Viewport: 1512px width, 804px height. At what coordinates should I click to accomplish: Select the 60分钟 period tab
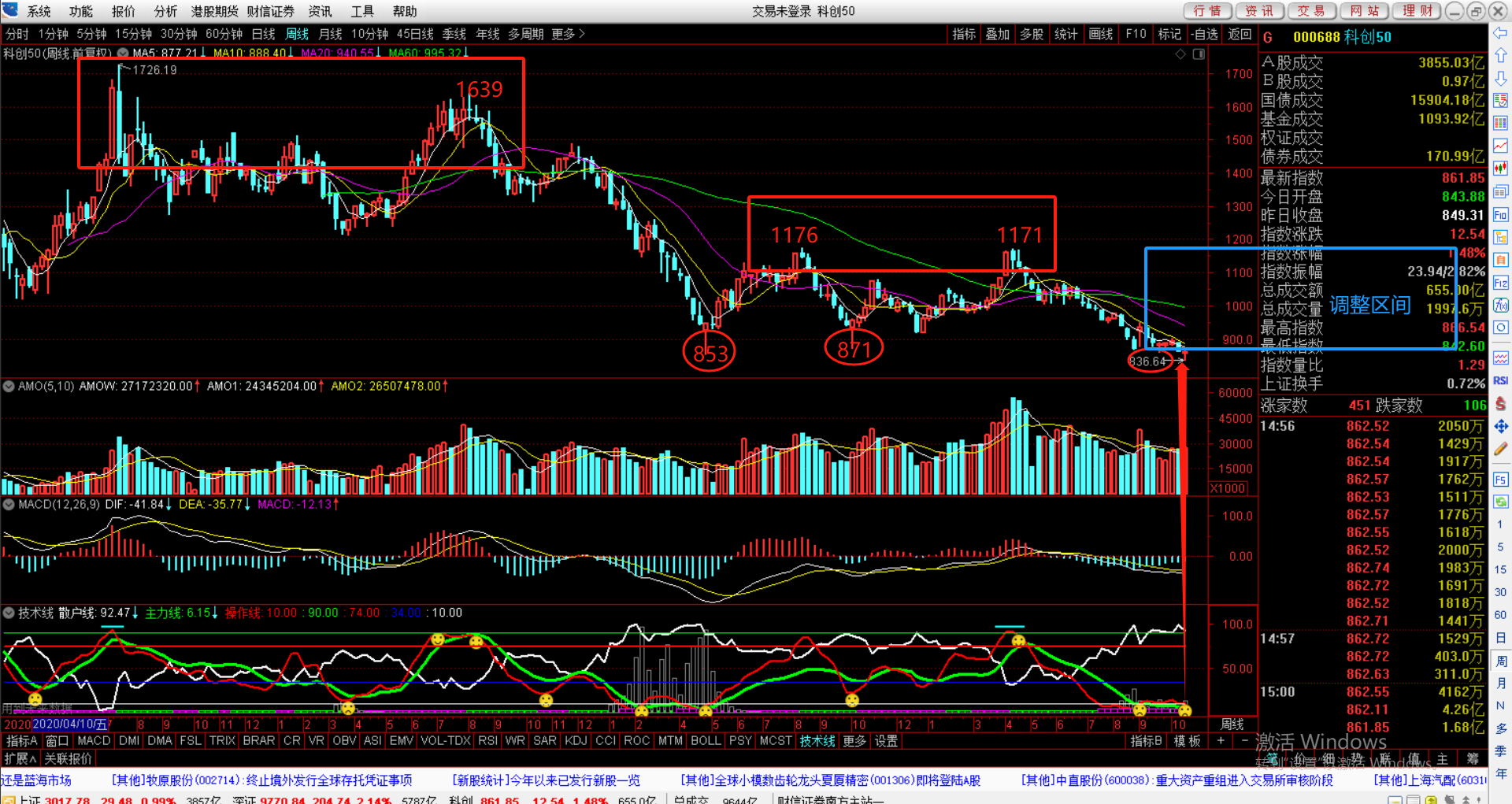[x=224, y=34]
